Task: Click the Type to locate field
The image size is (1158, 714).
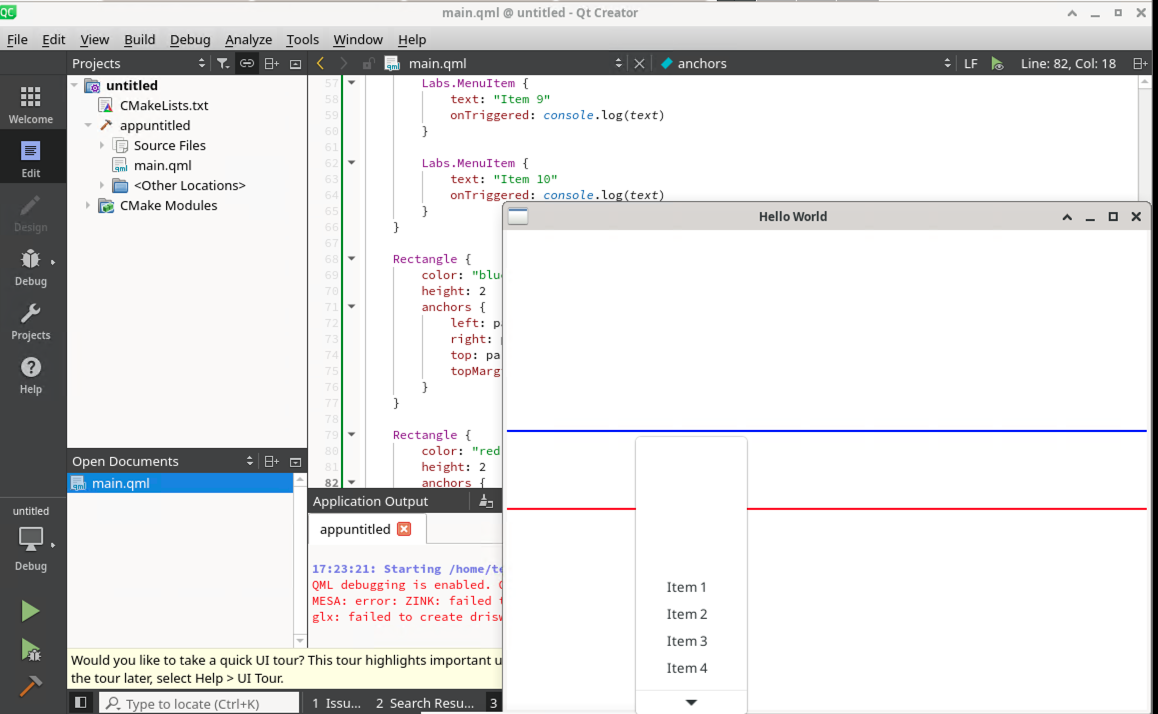Action: coord(199,703)
